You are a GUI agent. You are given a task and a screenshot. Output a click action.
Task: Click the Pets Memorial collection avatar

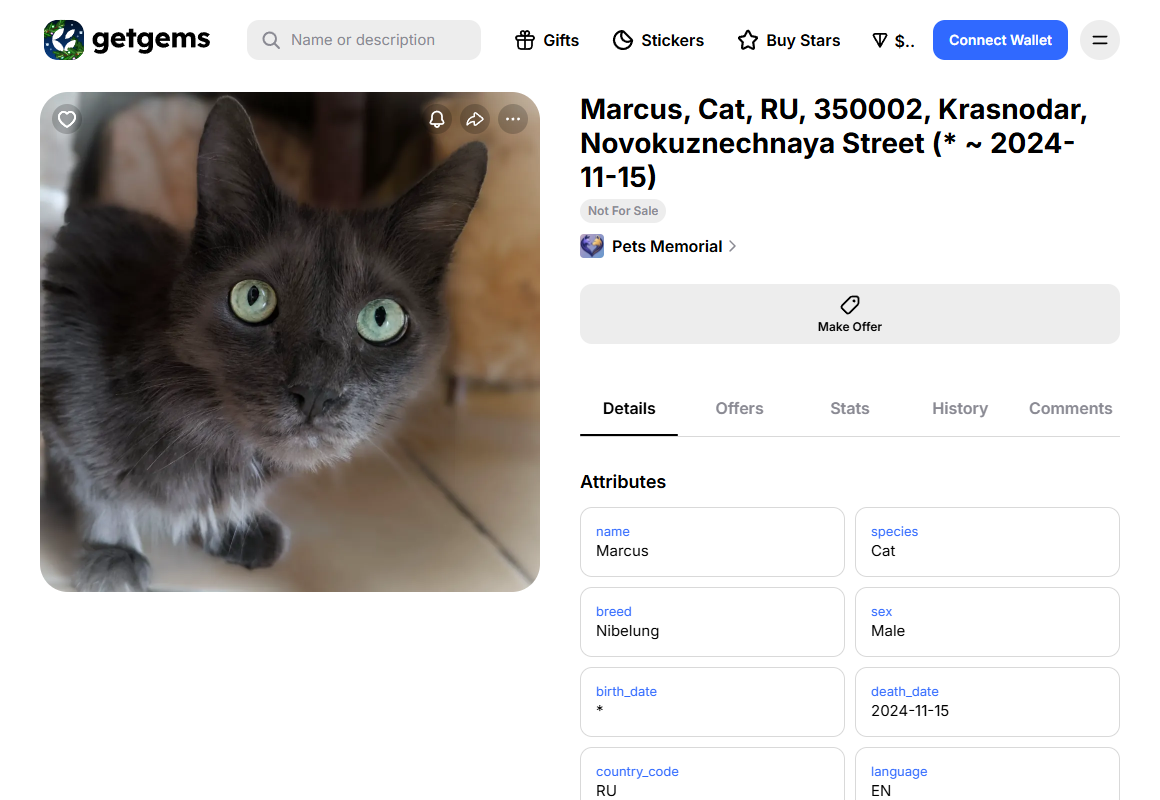click(592, 246)
